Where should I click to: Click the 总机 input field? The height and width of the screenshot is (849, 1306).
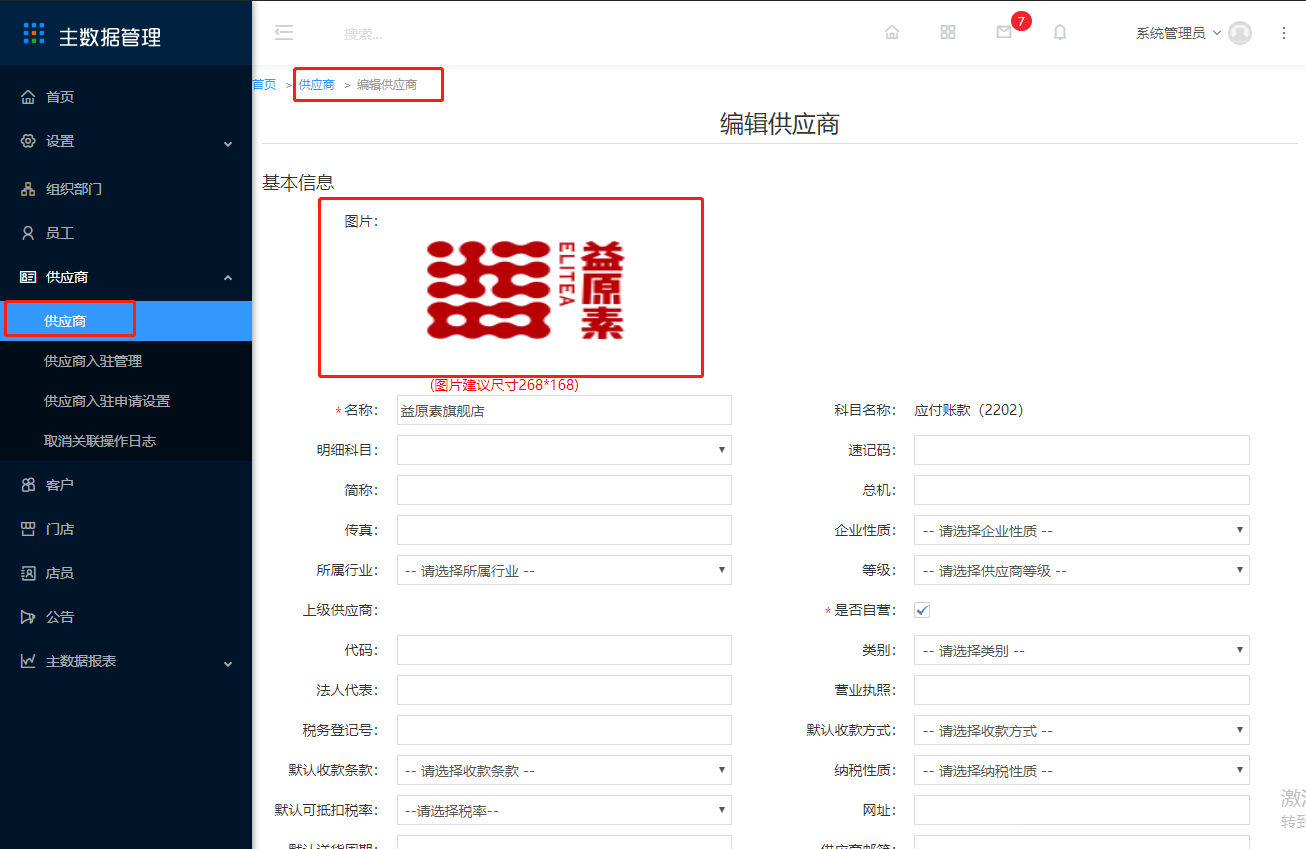(x=1082, y=490)
